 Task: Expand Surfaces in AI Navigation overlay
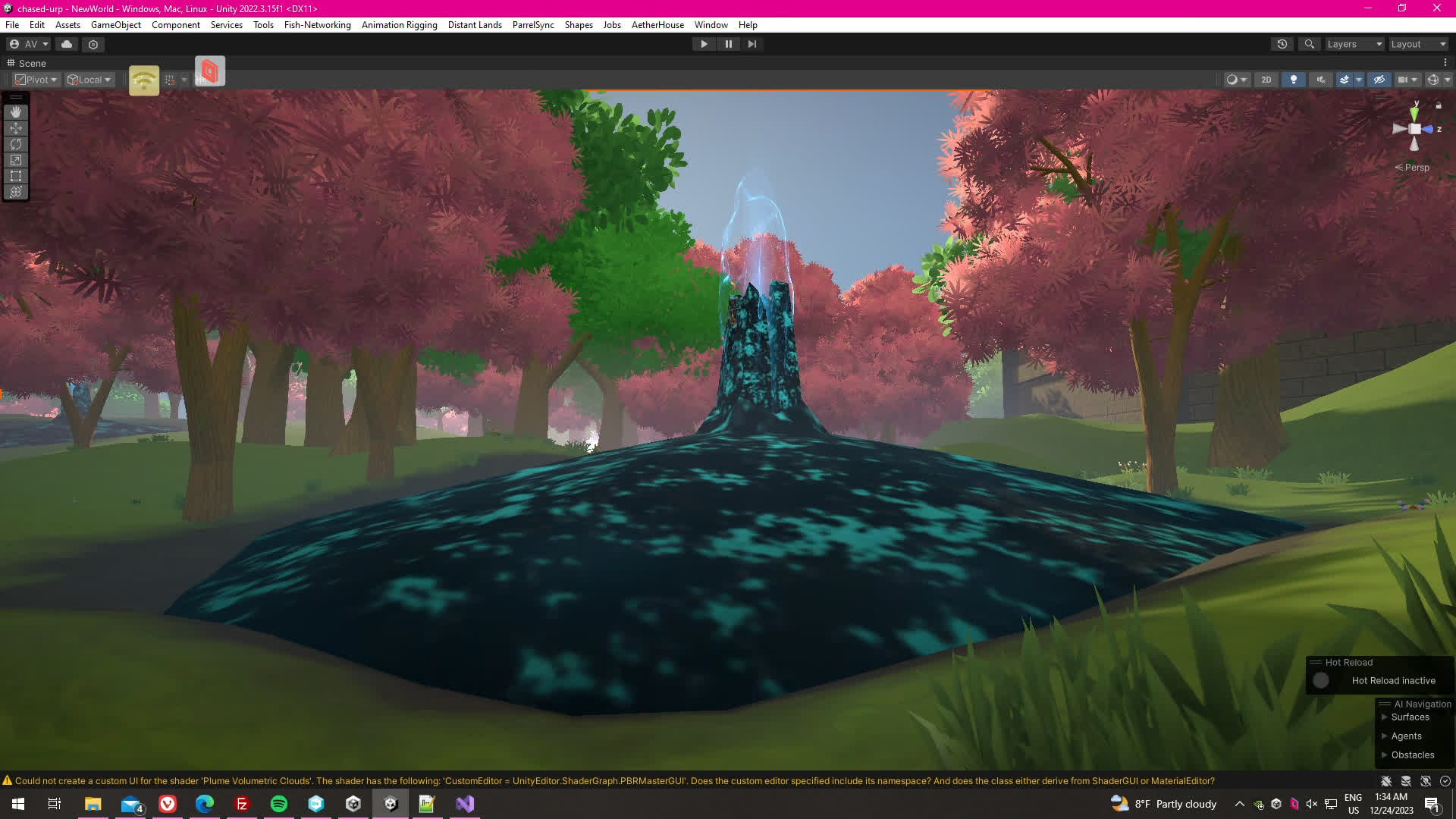[x=1385, y=717]
